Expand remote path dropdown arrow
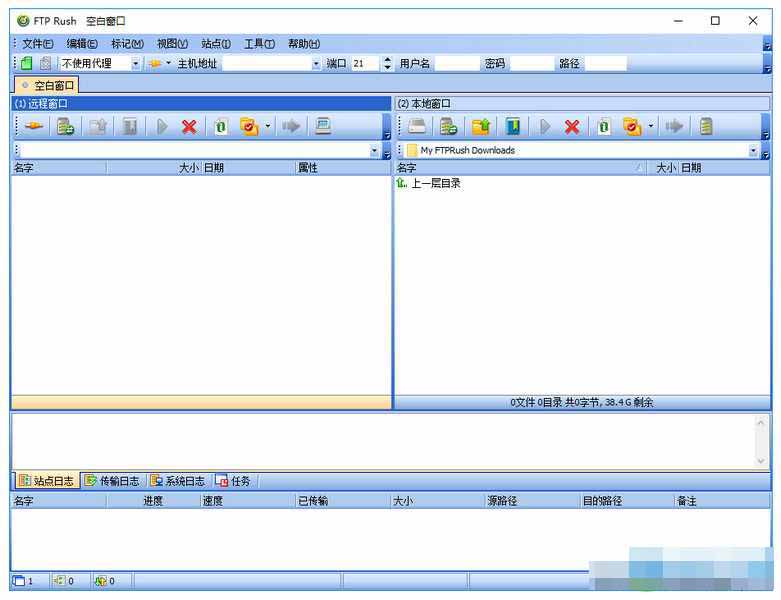 click(374, 150)
